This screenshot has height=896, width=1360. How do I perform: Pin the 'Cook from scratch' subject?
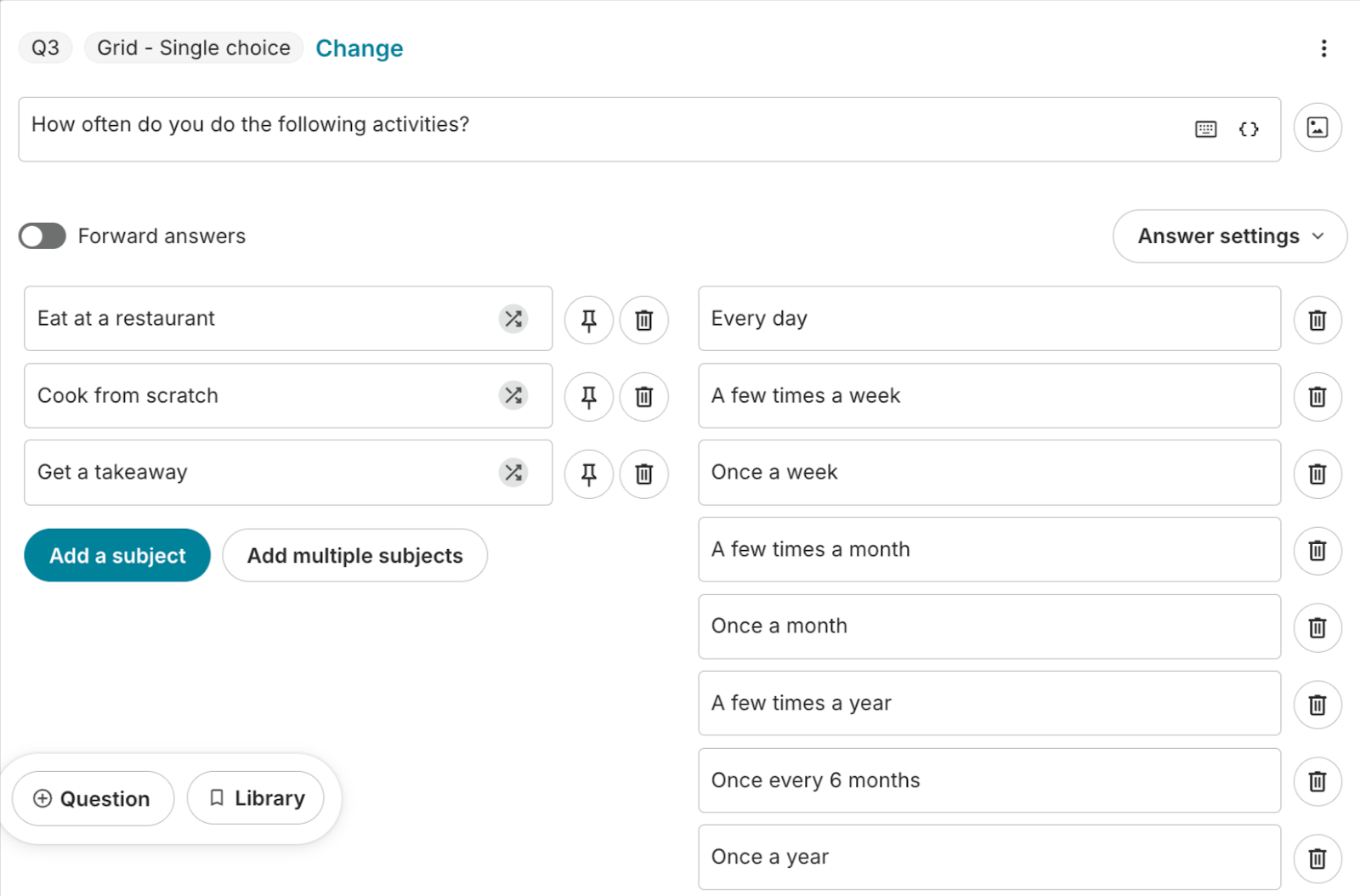588,396
